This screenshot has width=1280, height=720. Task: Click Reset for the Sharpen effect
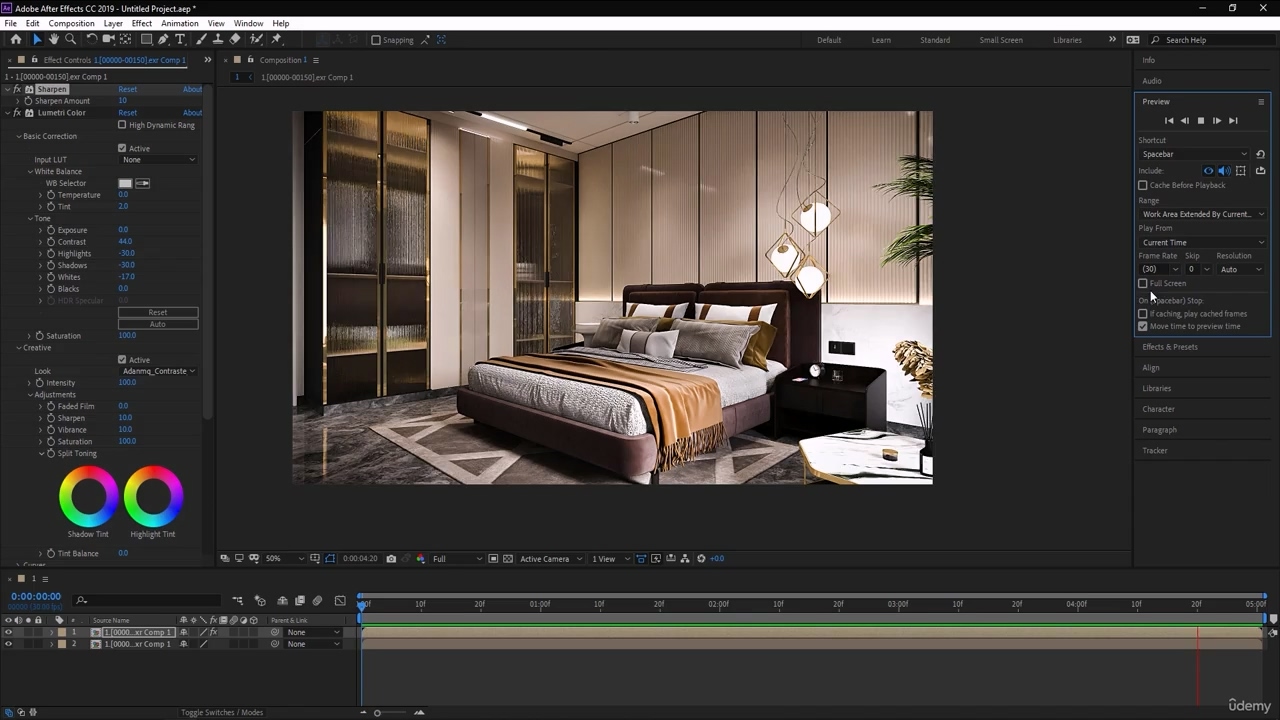127,89
